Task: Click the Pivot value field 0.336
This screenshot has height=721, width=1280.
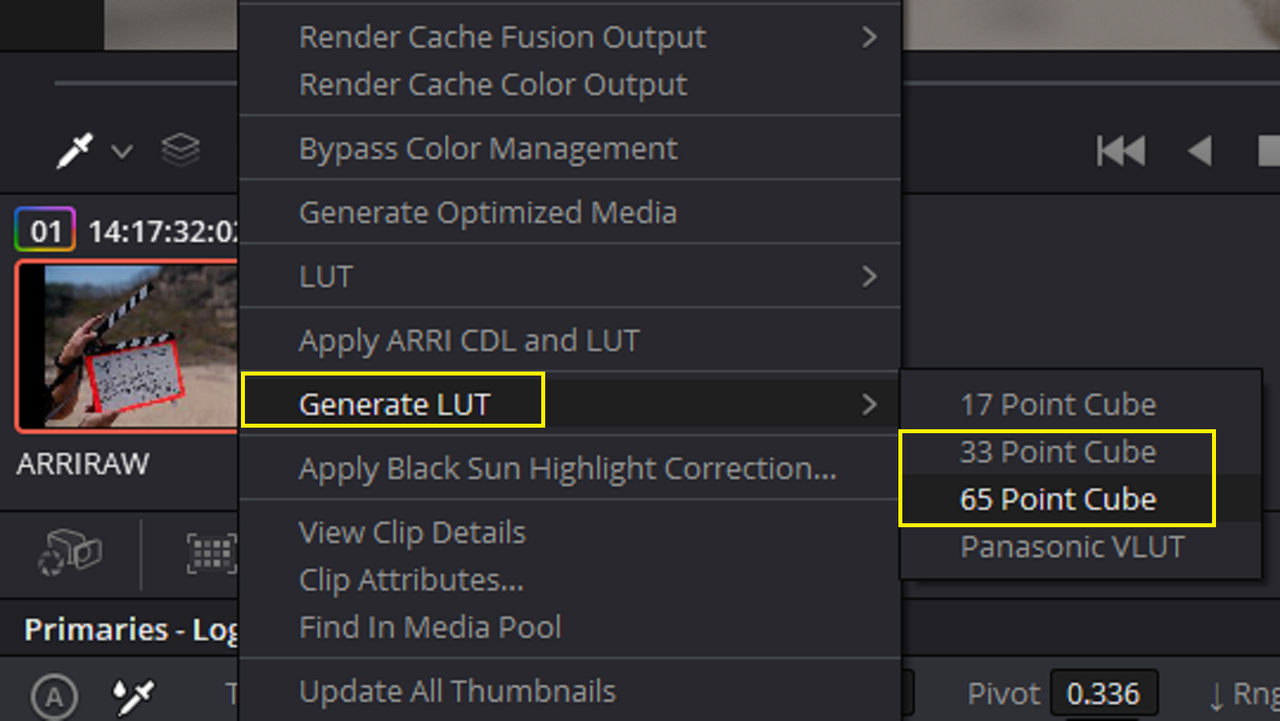Action: pyautogui.click(x=1103, y=694)
